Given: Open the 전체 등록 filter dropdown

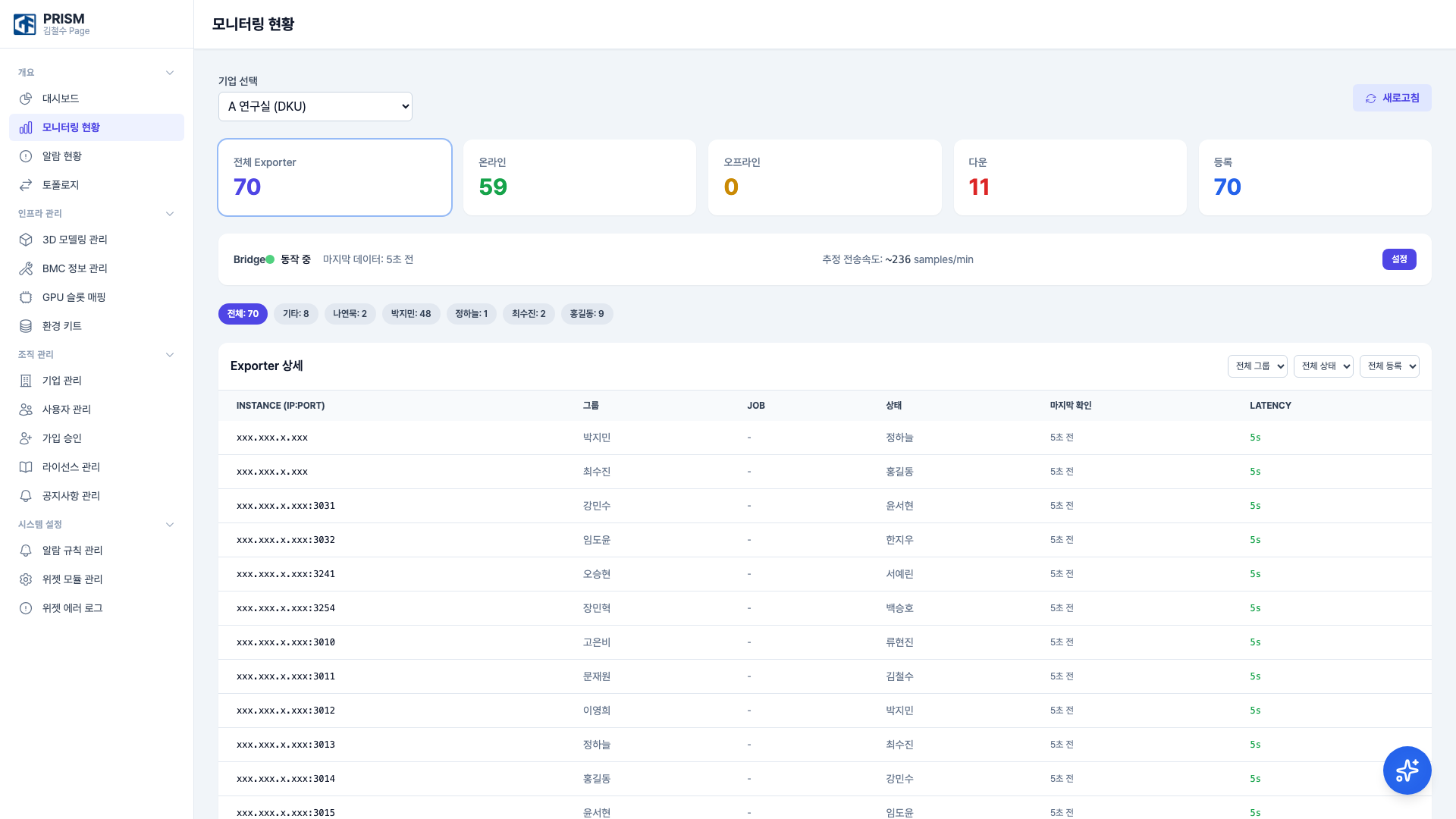Looking at the screenshot, I should [1389, 366].
